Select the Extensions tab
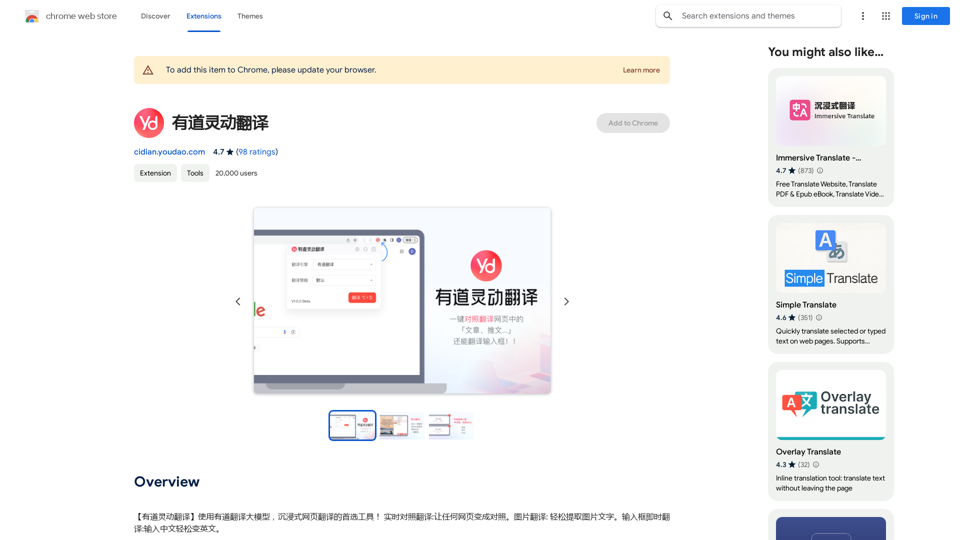Viewport: 960px width, 540px height. click(x=204, y=17)
